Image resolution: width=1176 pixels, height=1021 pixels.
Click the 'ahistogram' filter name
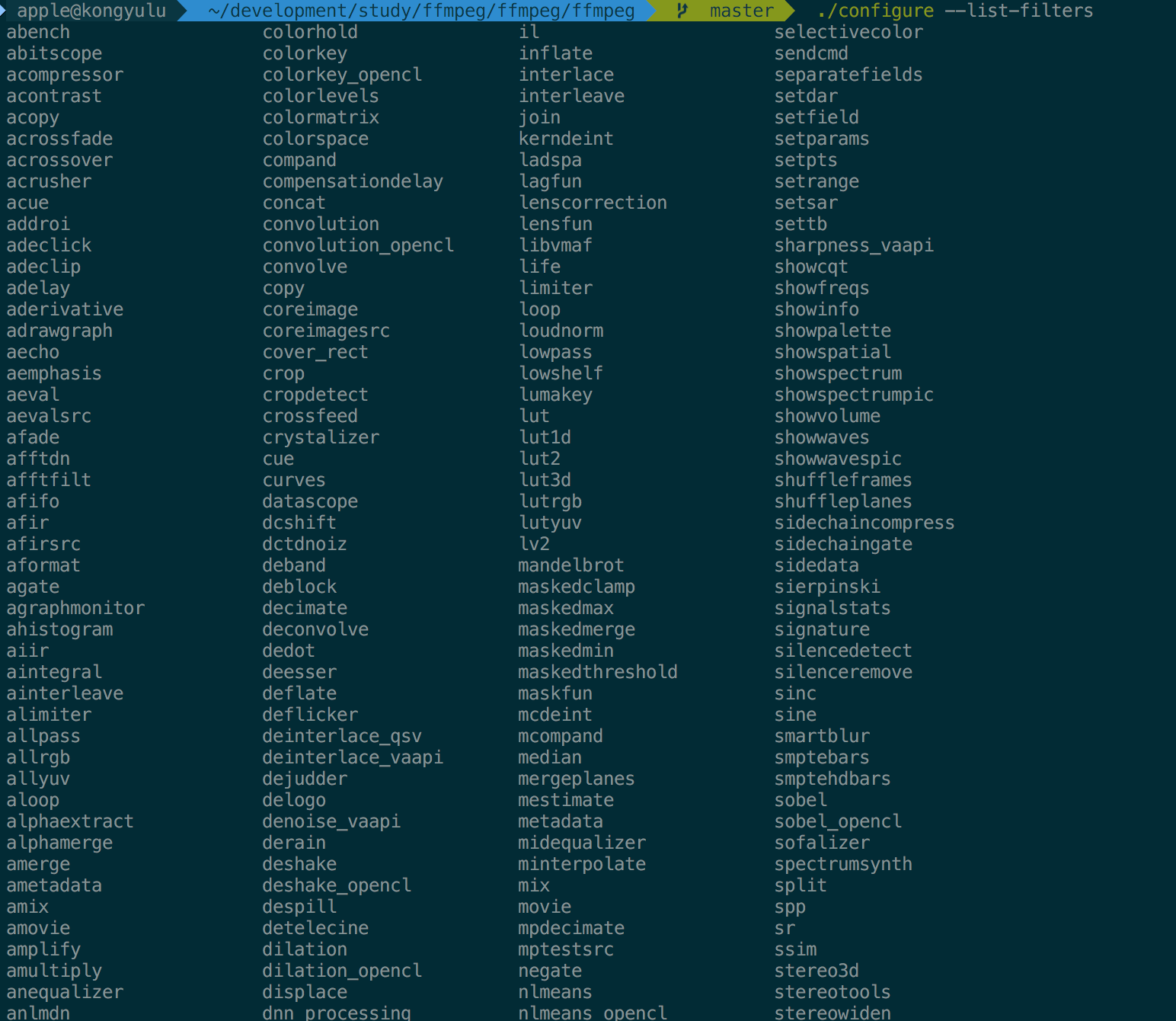click(59, 629)
